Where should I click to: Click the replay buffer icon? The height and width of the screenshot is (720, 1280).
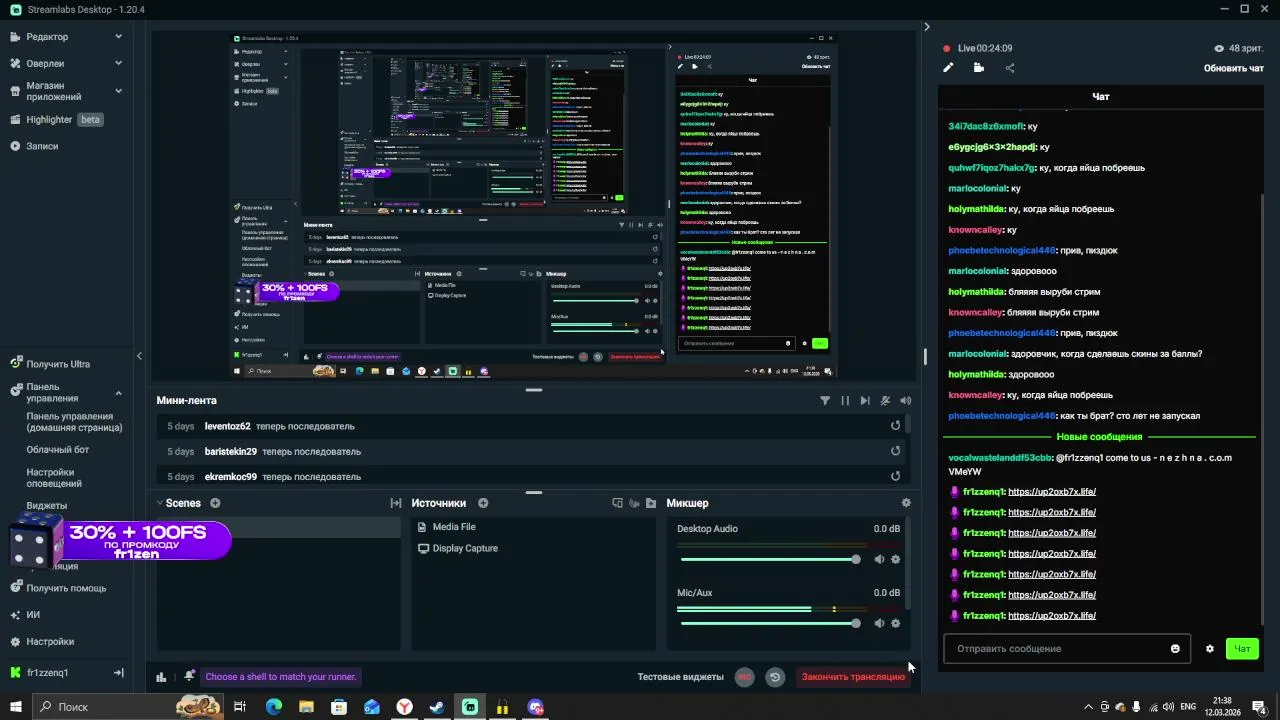coord(774,677)
